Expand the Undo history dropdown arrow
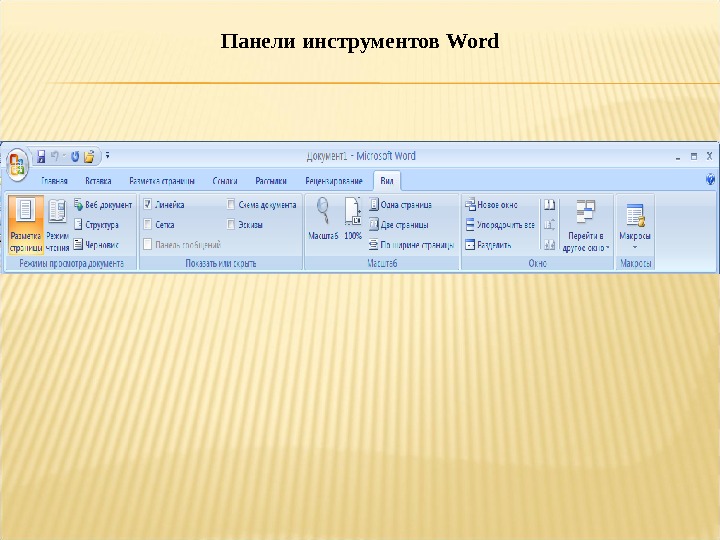Viewport: 720px width, 540px height. (x=64, y=156)
